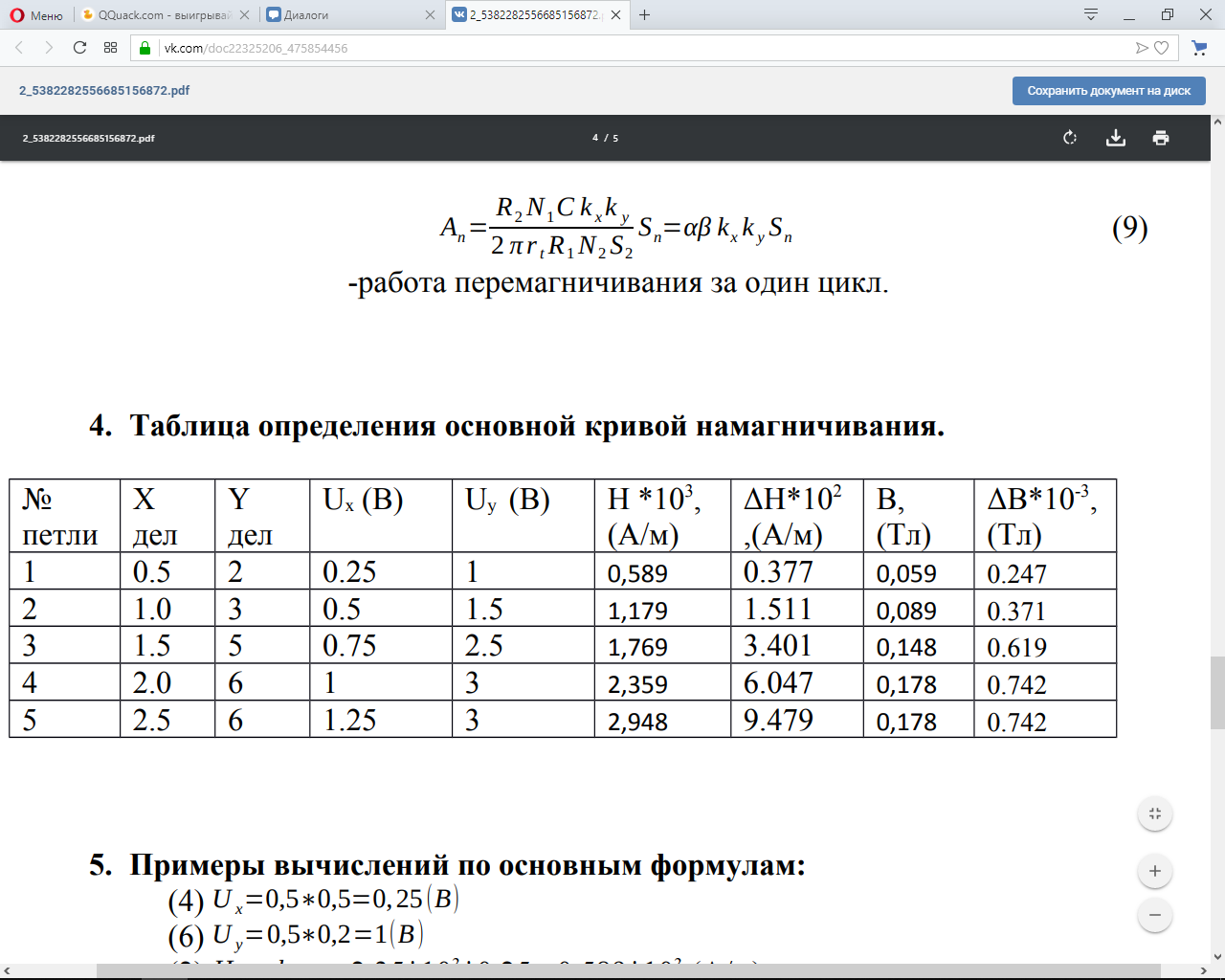Close the active PDF document tab

[615, 15]
